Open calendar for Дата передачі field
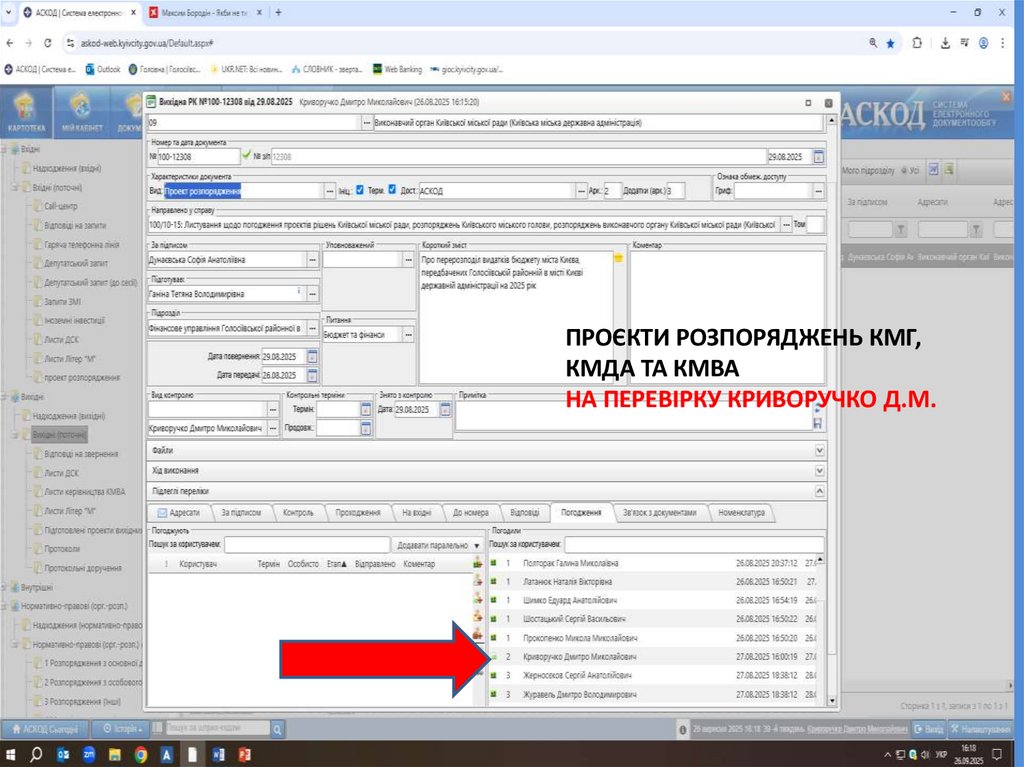This screenshot has width=1024, height=767. 312,375
